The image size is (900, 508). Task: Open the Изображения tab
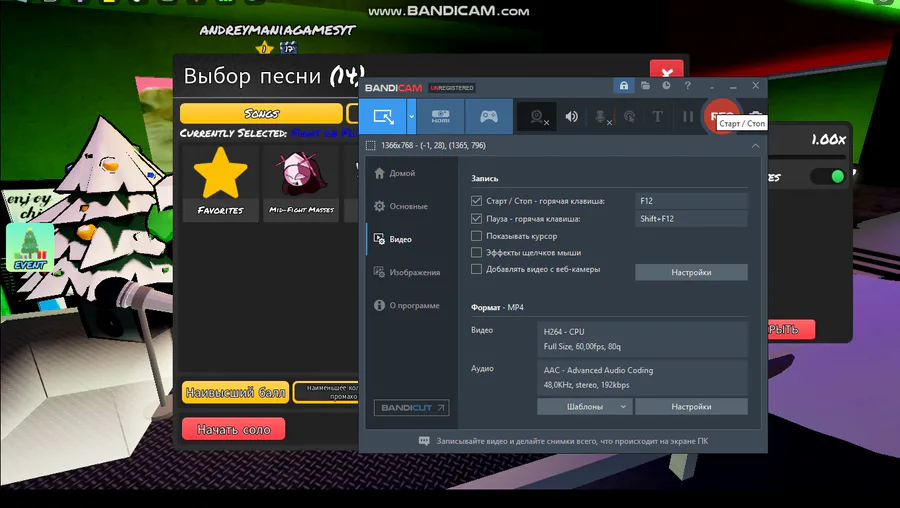407,273
